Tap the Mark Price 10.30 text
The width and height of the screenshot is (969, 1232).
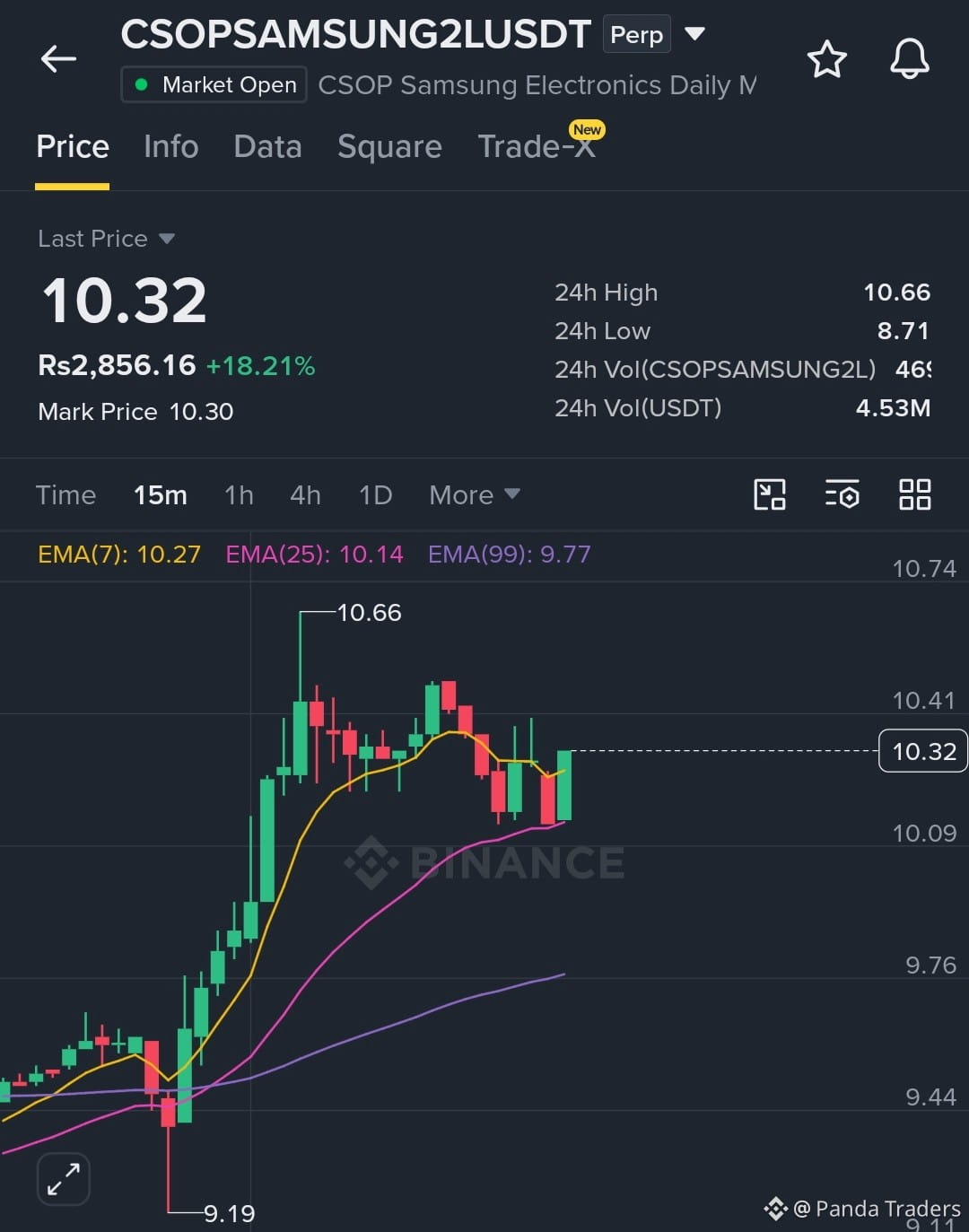pos(135,412)
